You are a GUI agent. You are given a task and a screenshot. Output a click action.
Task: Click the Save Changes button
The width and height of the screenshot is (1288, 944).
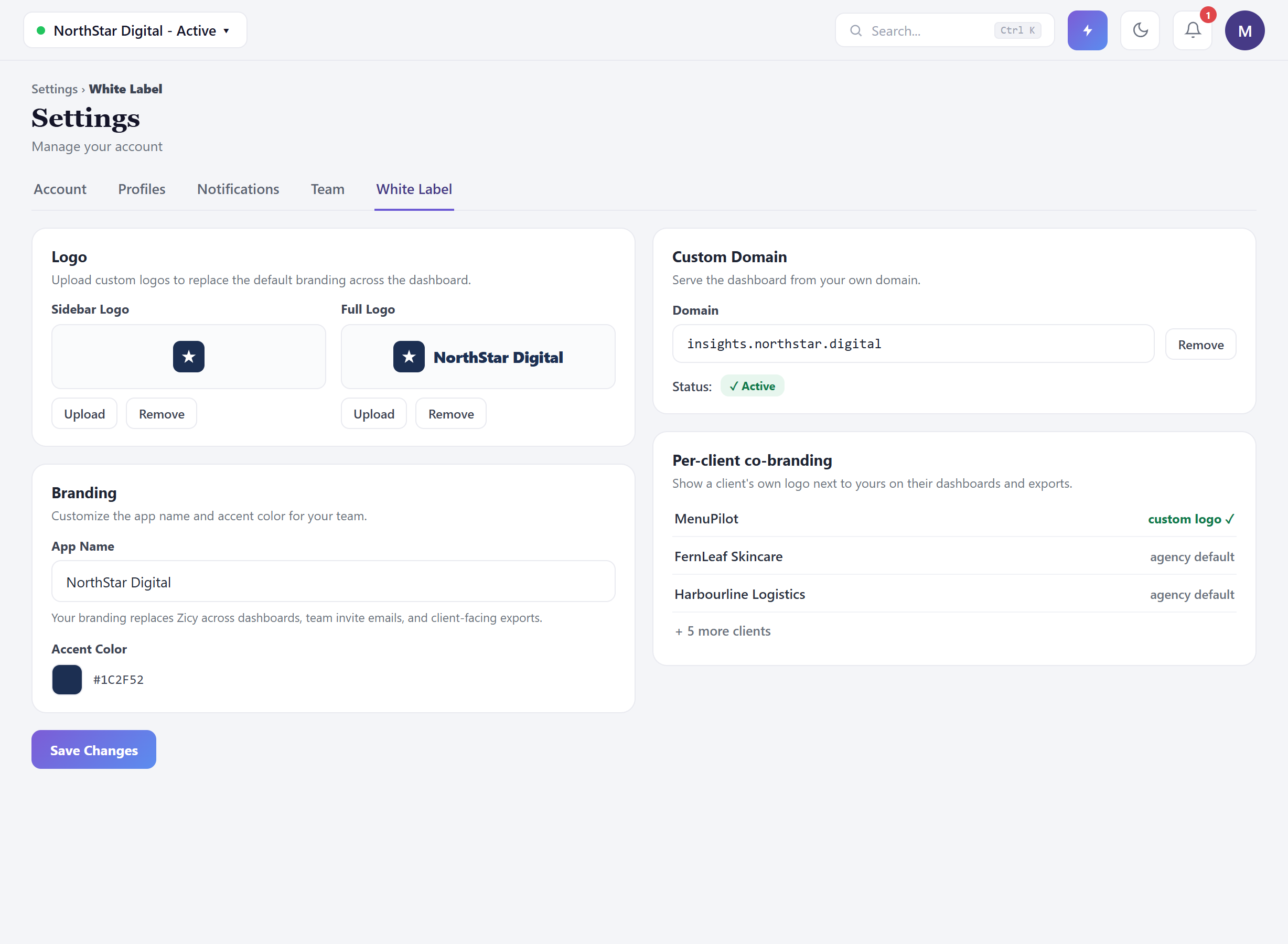[94, 750]
